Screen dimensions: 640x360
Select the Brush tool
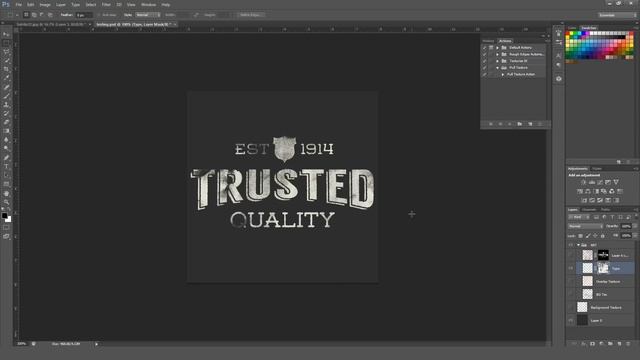click(x=6, y=96)
